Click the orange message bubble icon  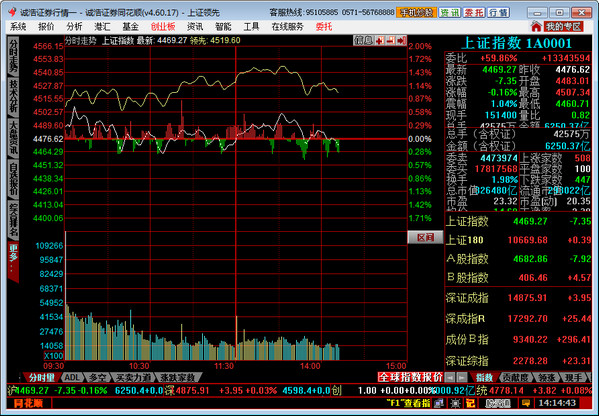526,403
